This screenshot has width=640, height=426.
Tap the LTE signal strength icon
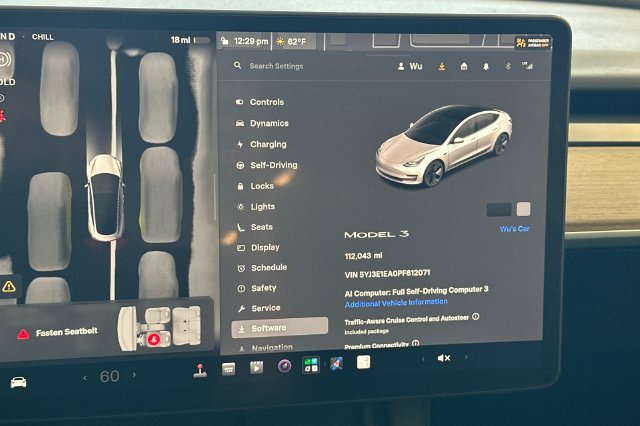pyautogui.click(x=527, y=65)
